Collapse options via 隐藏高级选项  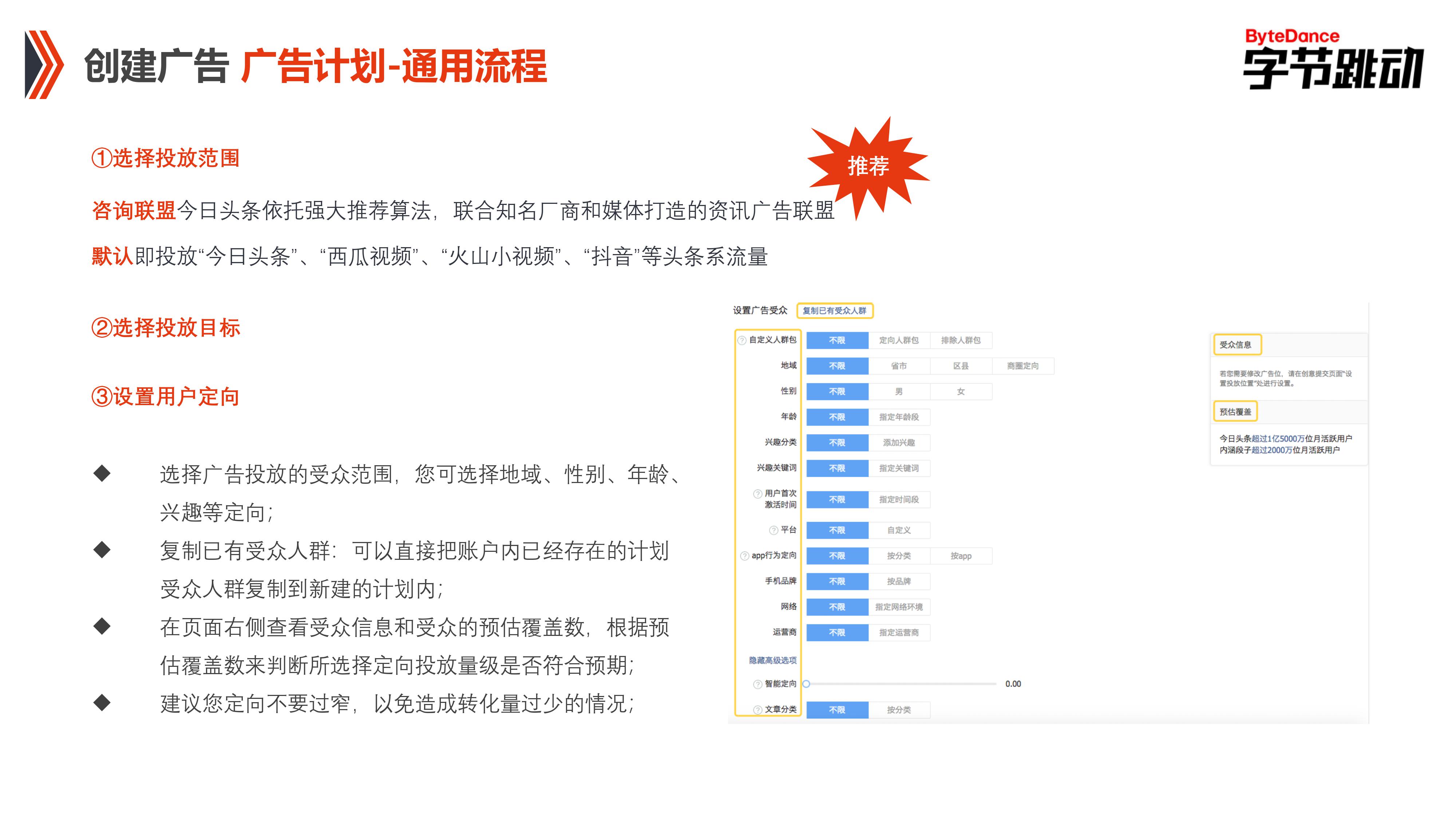(773, 660)
